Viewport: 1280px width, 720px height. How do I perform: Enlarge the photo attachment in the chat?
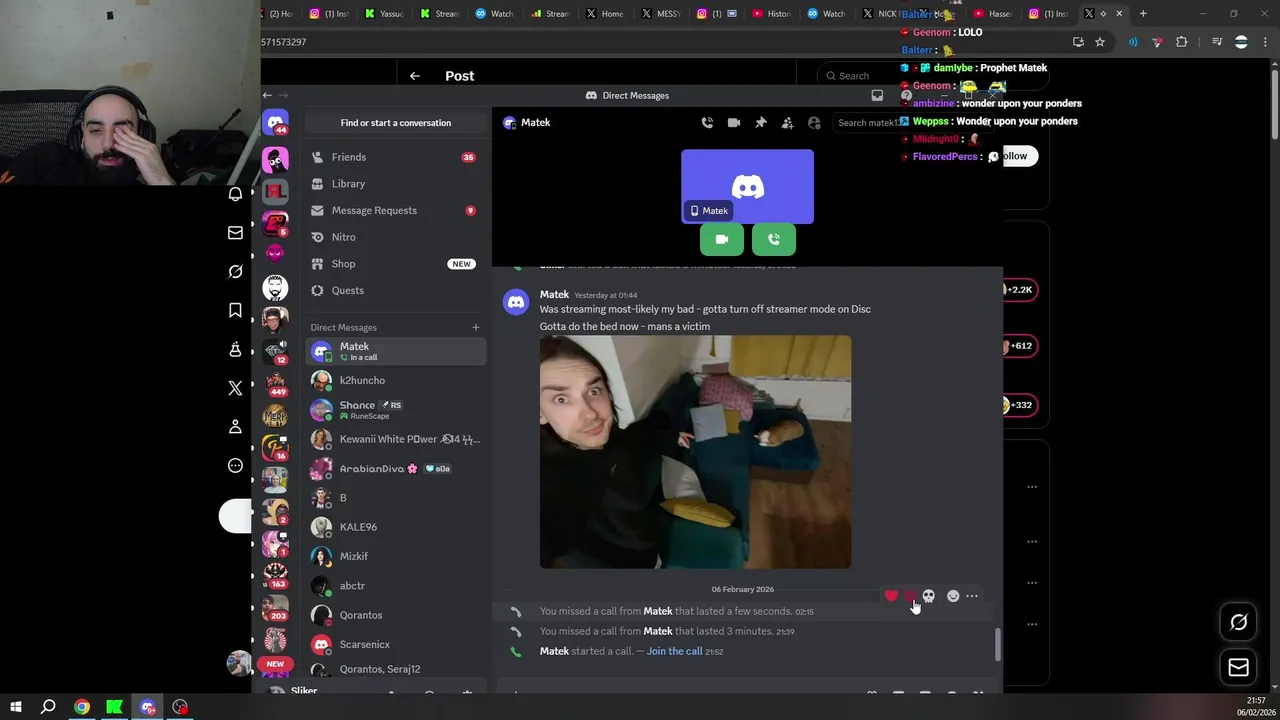(x=695, y=452)
